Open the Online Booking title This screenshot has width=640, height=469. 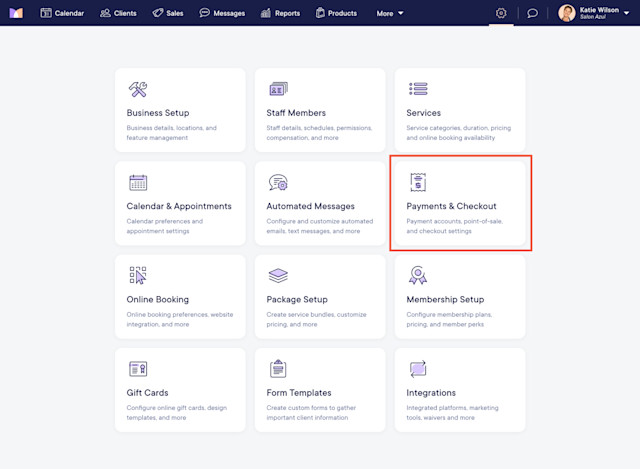coord(158,300)
